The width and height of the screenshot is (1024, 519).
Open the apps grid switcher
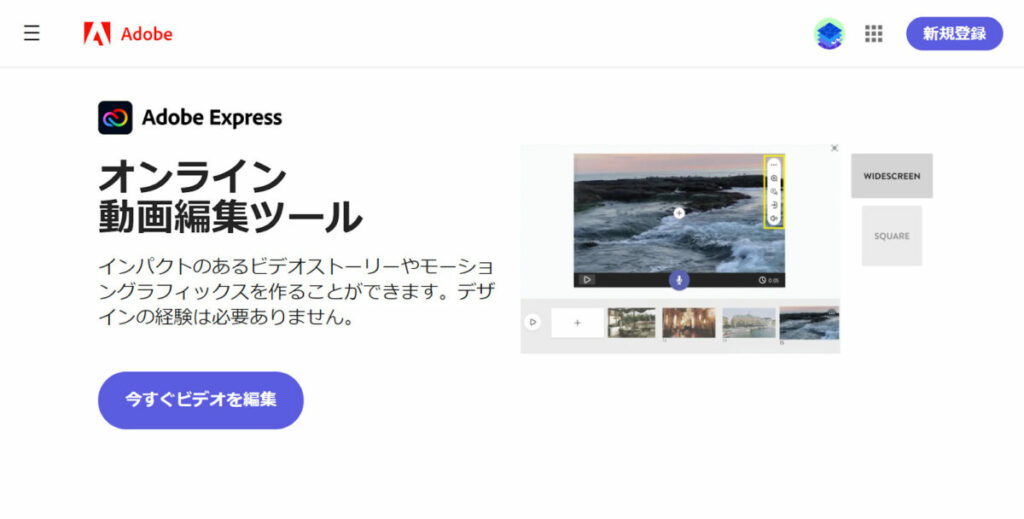(x=873, y=33)
